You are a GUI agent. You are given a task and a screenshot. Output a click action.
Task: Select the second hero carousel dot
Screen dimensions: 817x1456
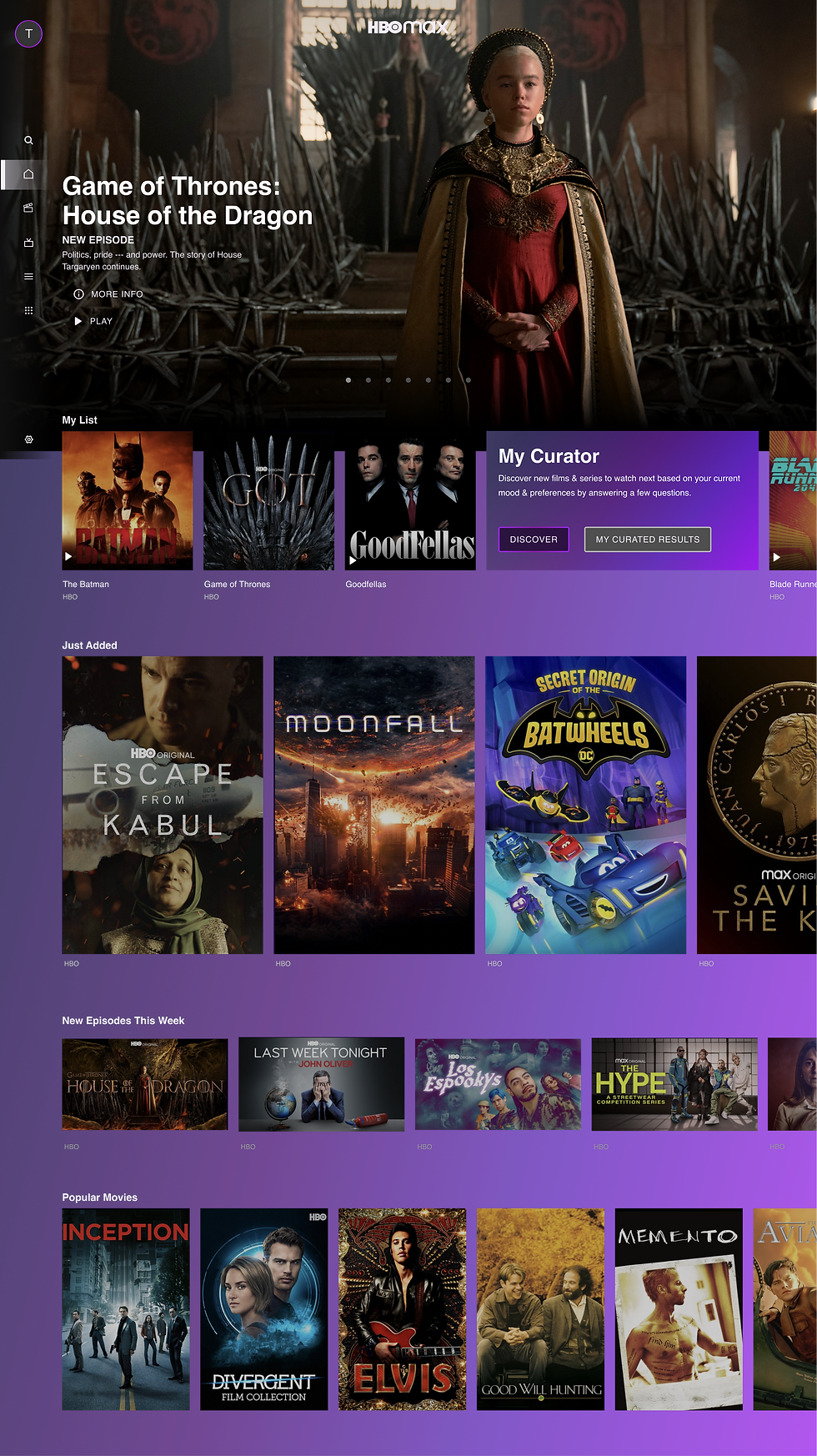click(x=368, y=379)
